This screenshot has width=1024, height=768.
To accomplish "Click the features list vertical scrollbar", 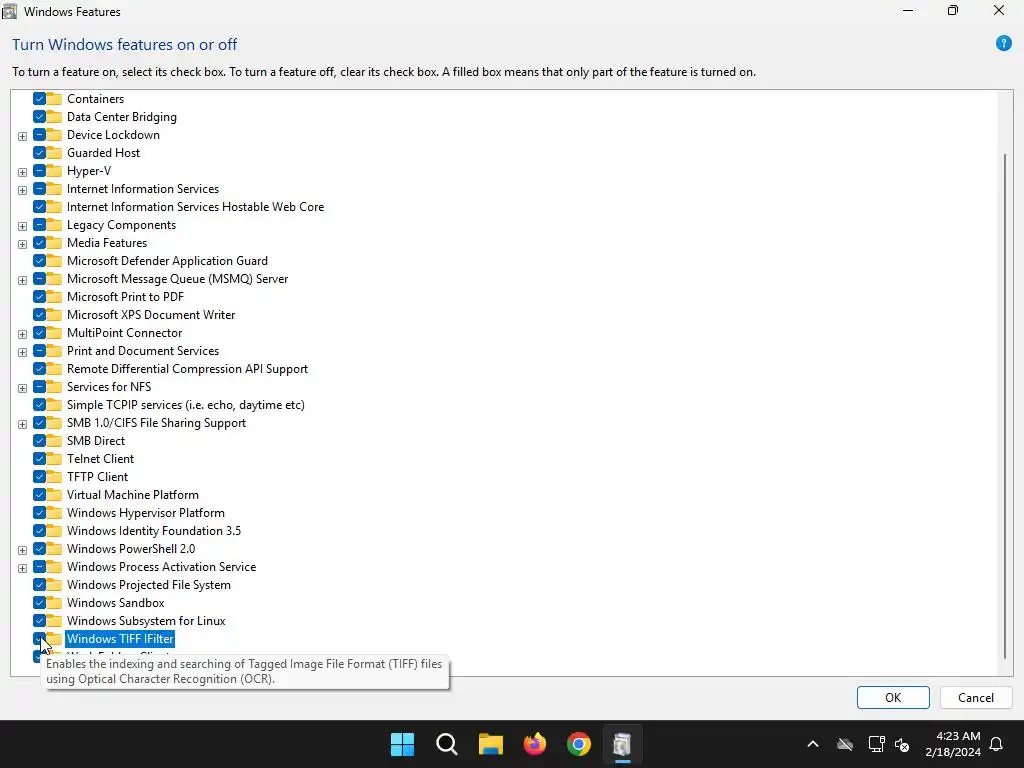I will pyautogui.click(x=1004, y=405).
